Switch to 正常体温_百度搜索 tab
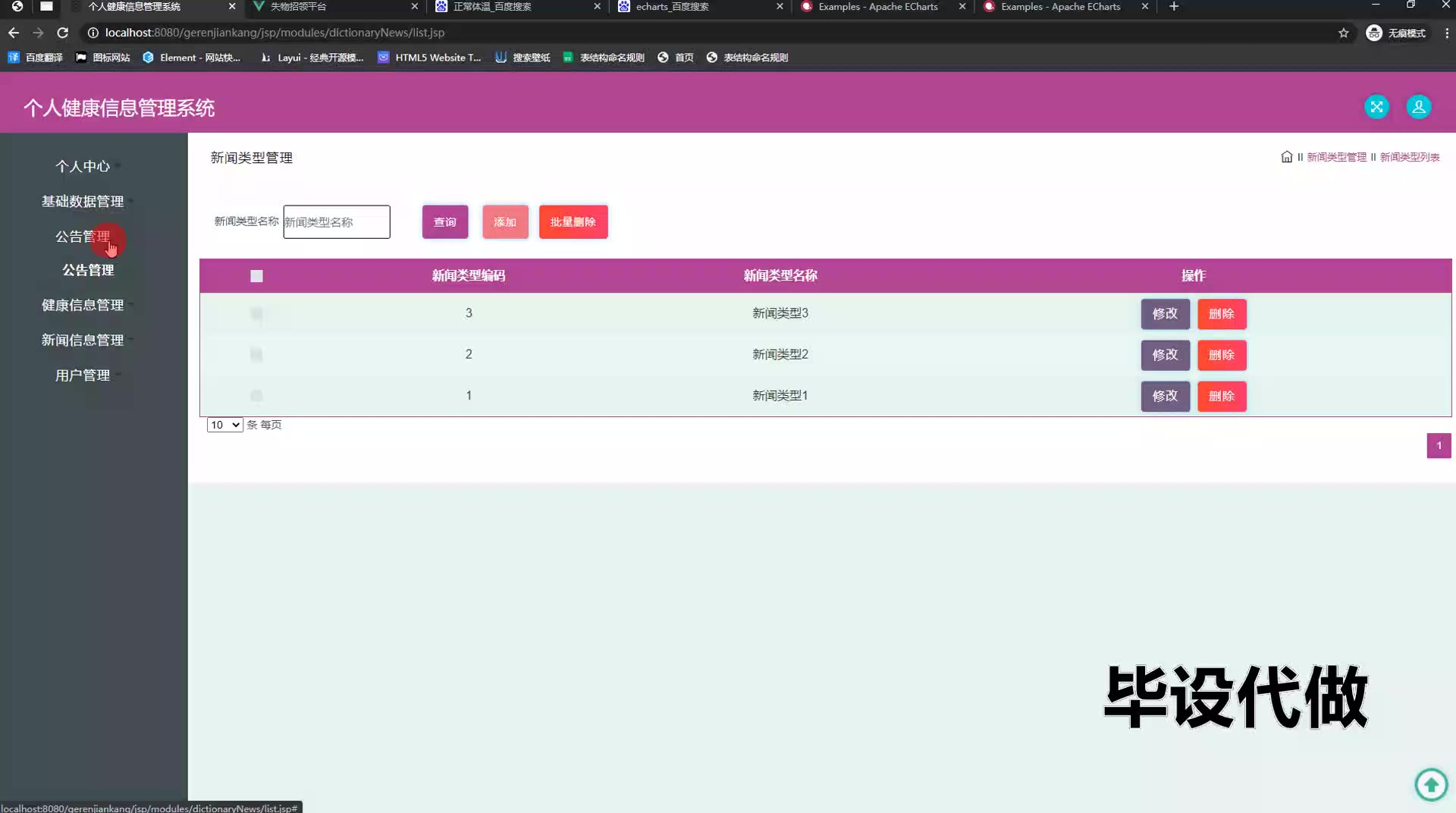The width and height of the screenshot is (1456, 813). click(517, 7)
